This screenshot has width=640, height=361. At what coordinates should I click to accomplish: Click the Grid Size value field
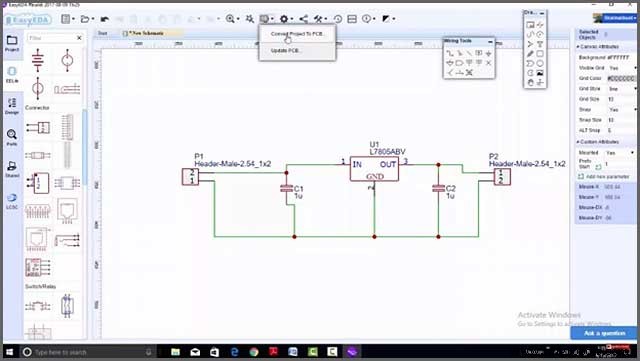click(622, 99)
